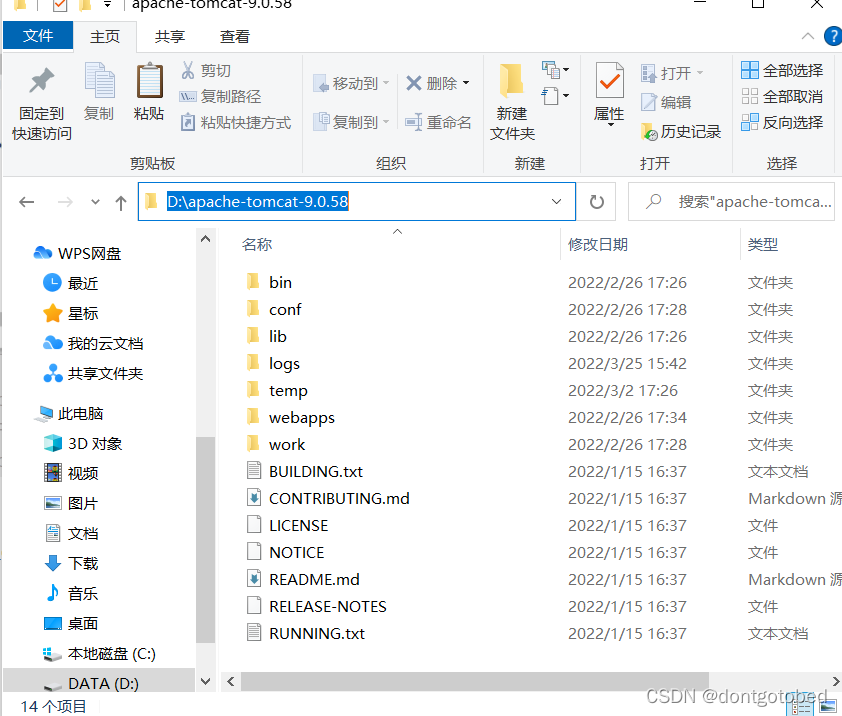Screen dimensions: 842x716
Task: Expand the Easy access dropdown in the New group
Action: [556, 97]
